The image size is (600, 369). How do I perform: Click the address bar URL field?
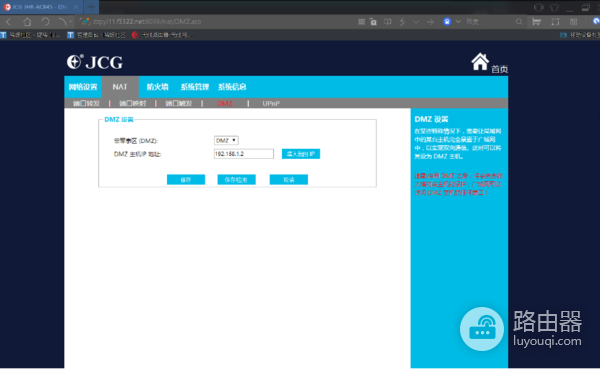tap(147, 22)
